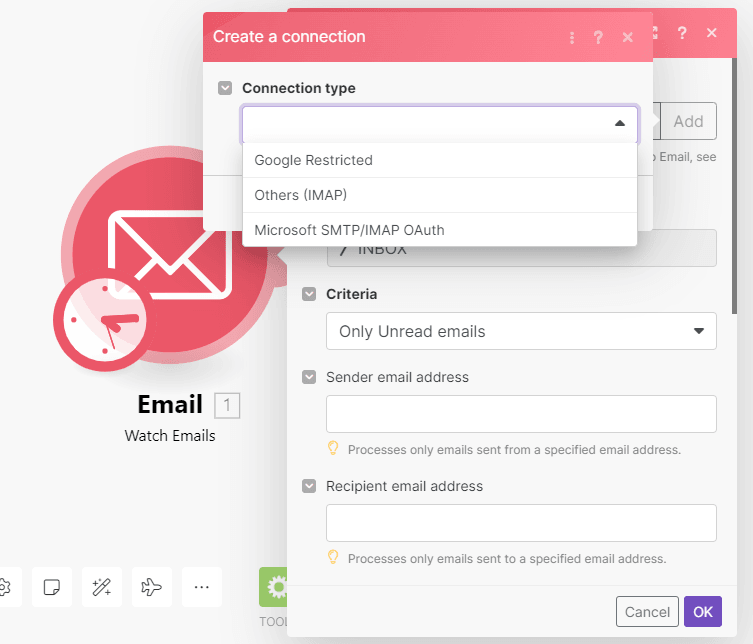The image size is (753, 644).
Task: Click the airplane Explain flow icon
Action: coord(152,587)
